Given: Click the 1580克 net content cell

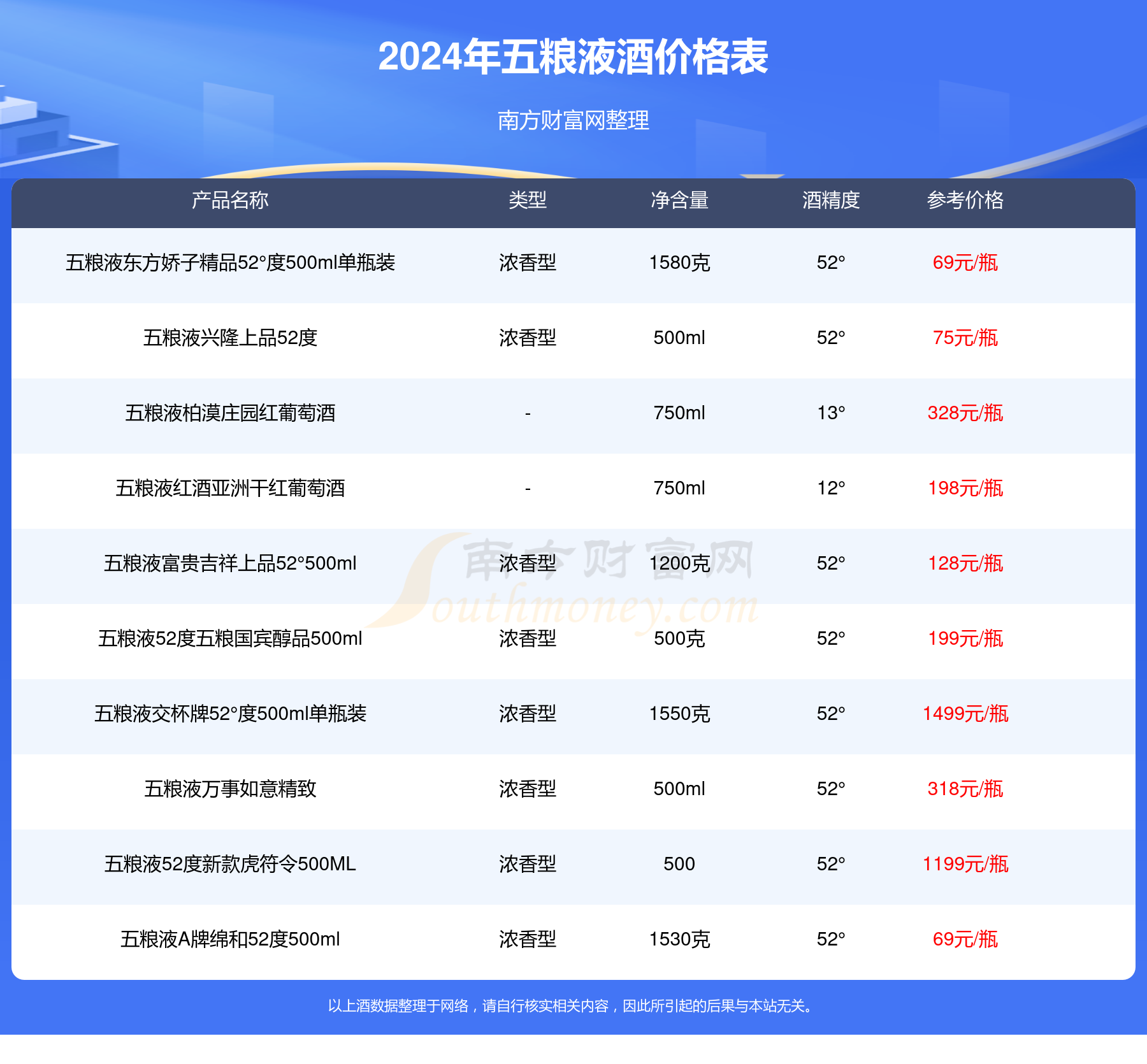Looking at the screenshot, I should coord(679,262).
